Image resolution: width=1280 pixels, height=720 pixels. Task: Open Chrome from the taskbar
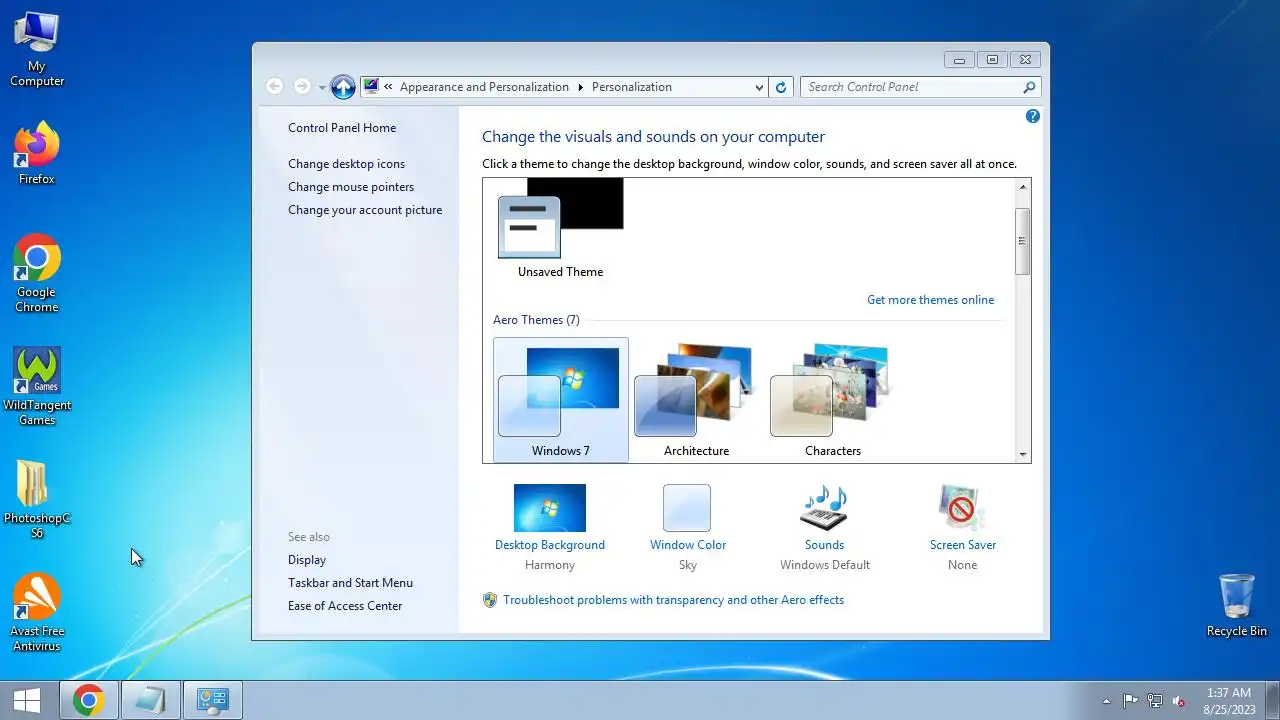[88, 700]
